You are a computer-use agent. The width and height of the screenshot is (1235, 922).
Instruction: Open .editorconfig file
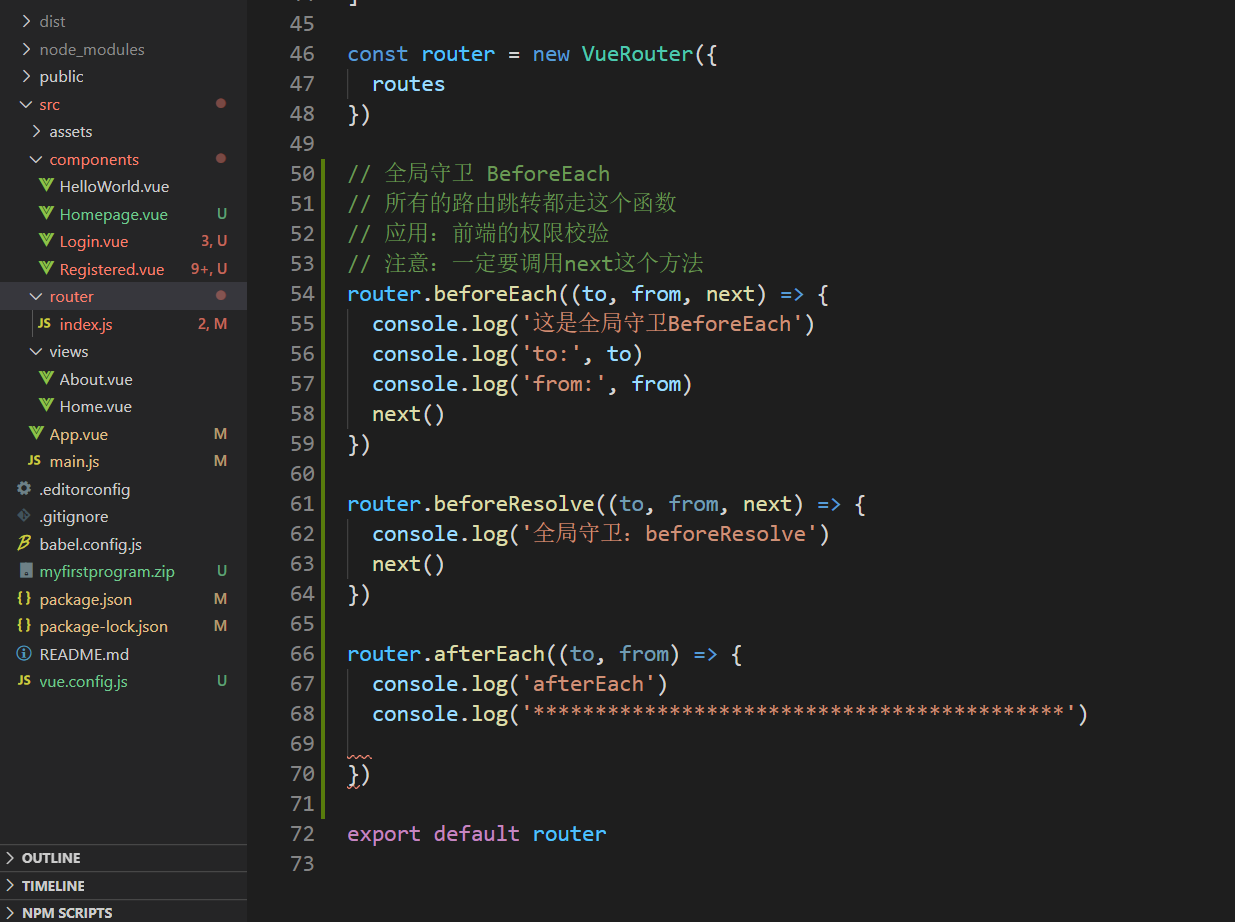click(85, 489)
